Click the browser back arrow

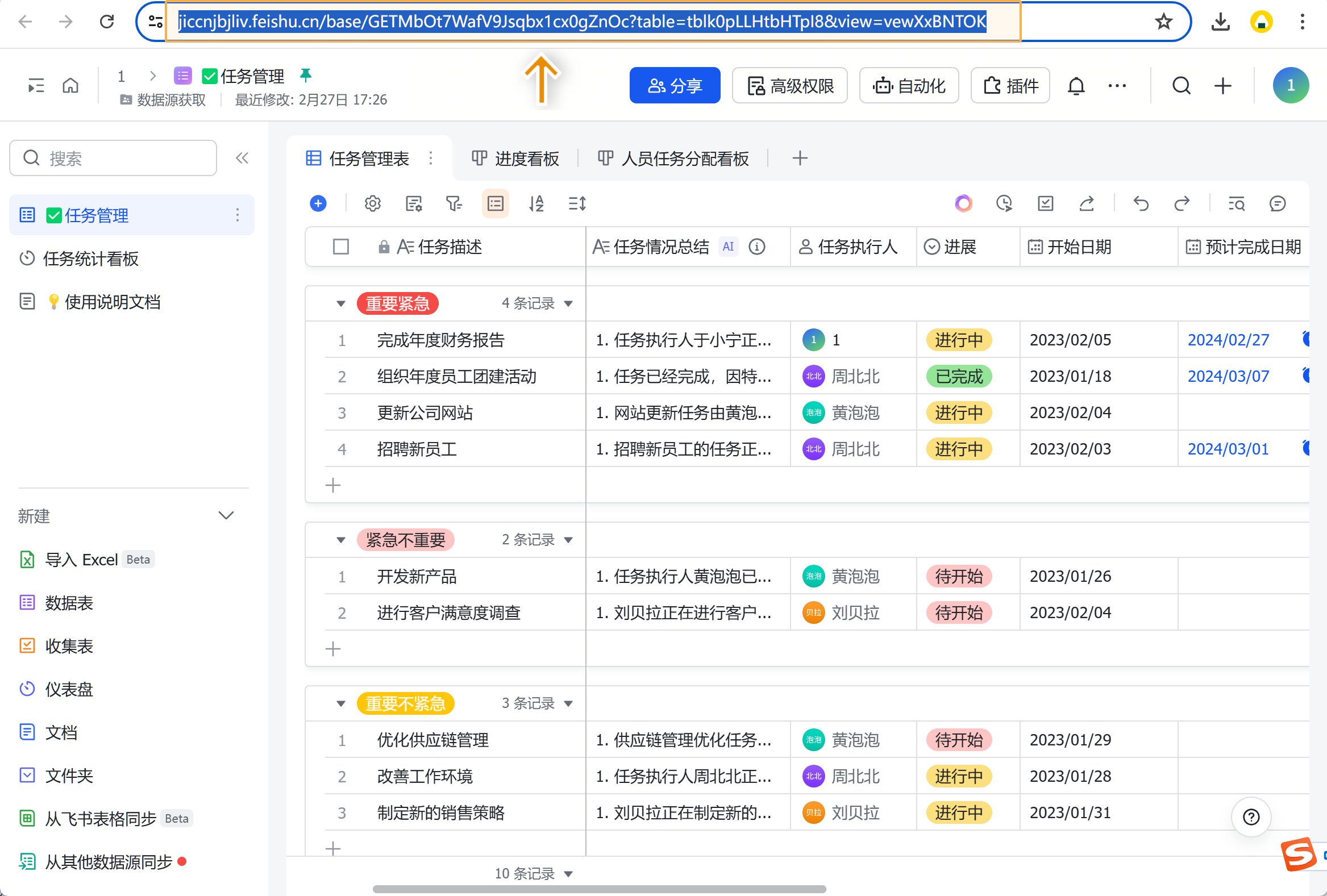[26, 22]
